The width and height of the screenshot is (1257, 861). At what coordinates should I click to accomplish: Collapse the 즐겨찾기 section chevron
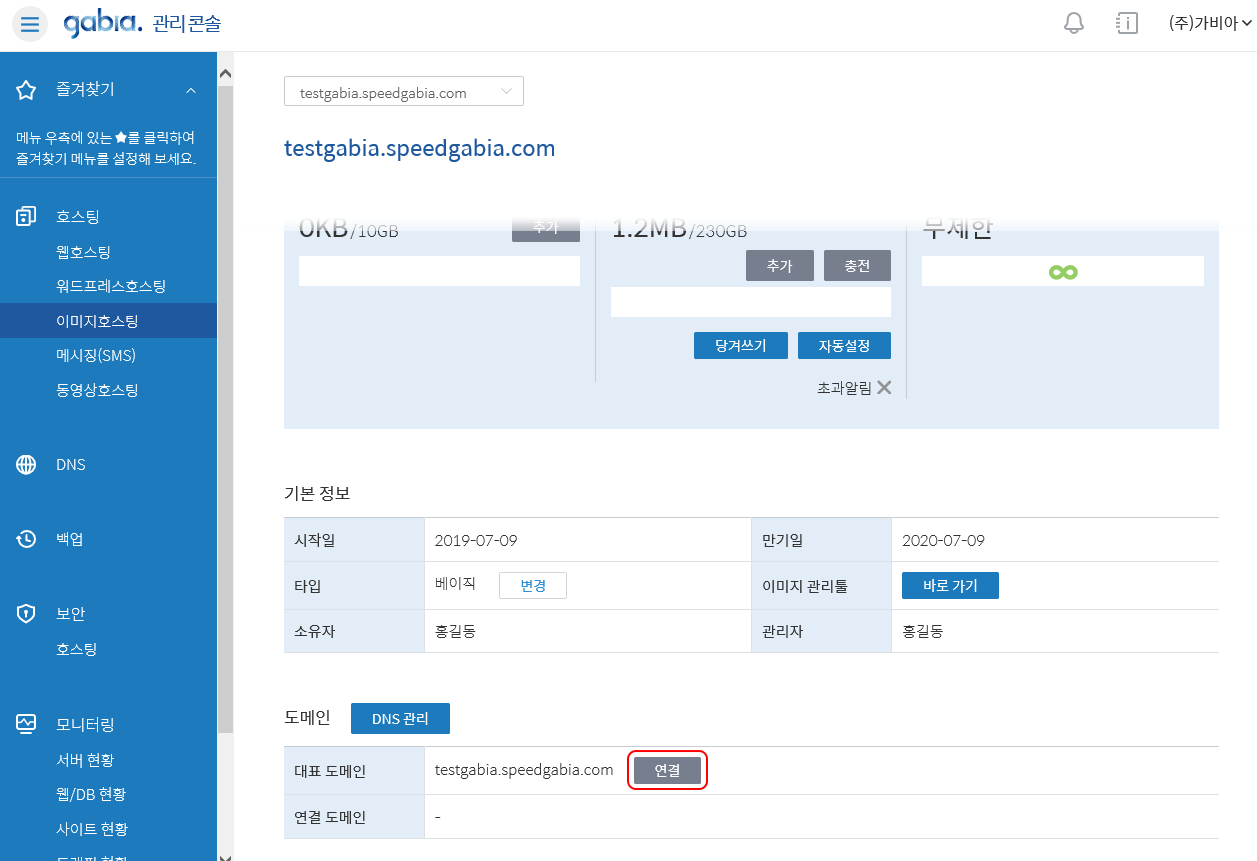pyautogui.click(x=191, y=91)
